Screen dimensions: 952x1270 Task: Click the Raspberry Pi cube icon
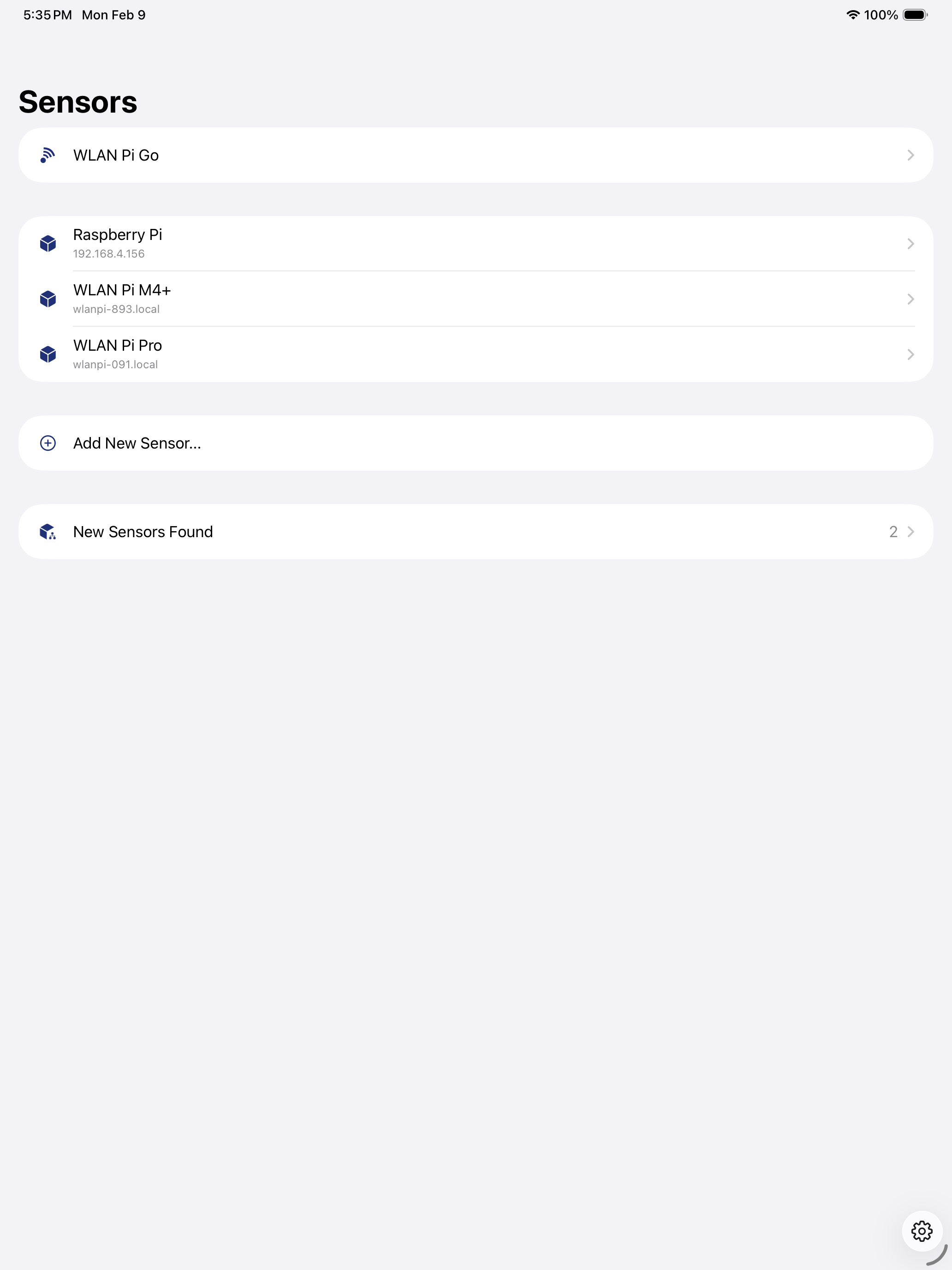(48, 244)
